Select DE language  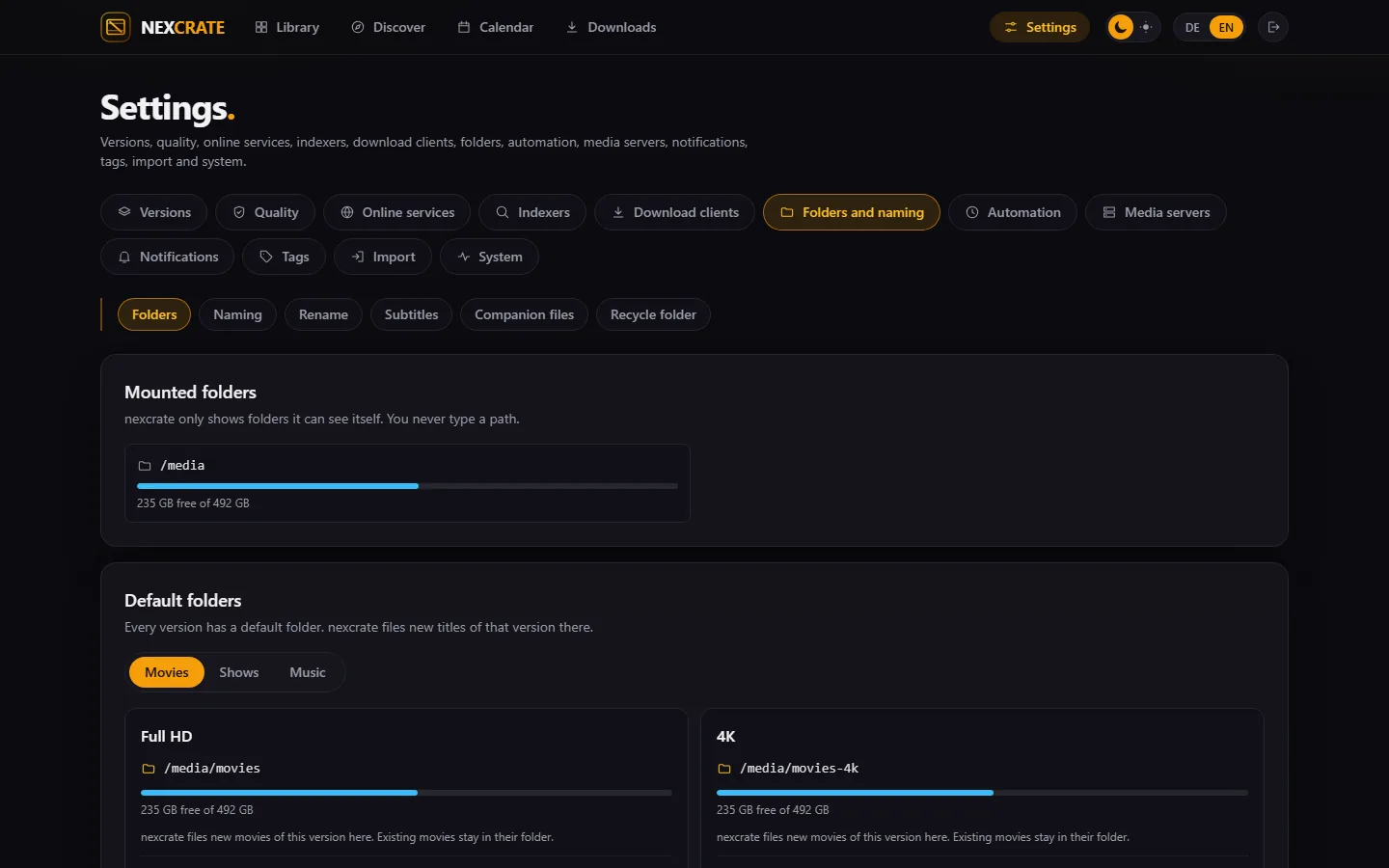tap(1192, 27)
